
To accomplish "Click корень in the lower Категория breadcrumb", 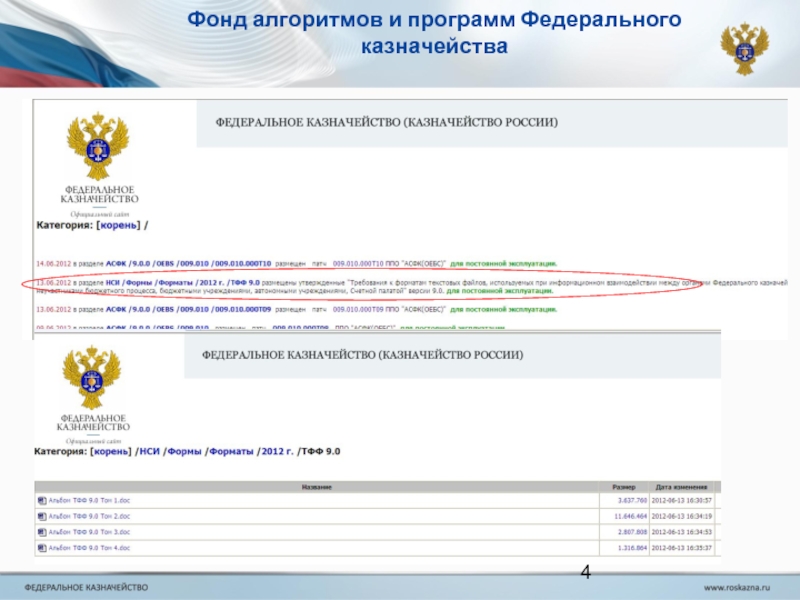I will coord(111,452).
